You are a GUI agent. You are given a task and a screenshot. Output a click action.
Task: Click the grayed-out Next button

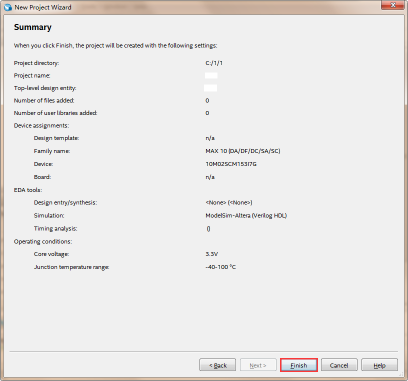(x=258, y=365)
